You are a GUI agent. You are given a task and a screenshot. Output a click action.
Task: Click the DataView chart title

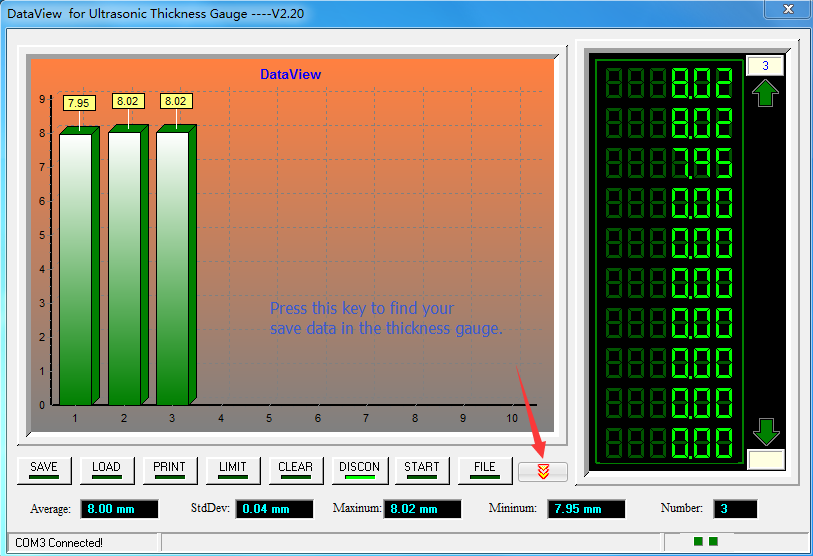point(290,74)
